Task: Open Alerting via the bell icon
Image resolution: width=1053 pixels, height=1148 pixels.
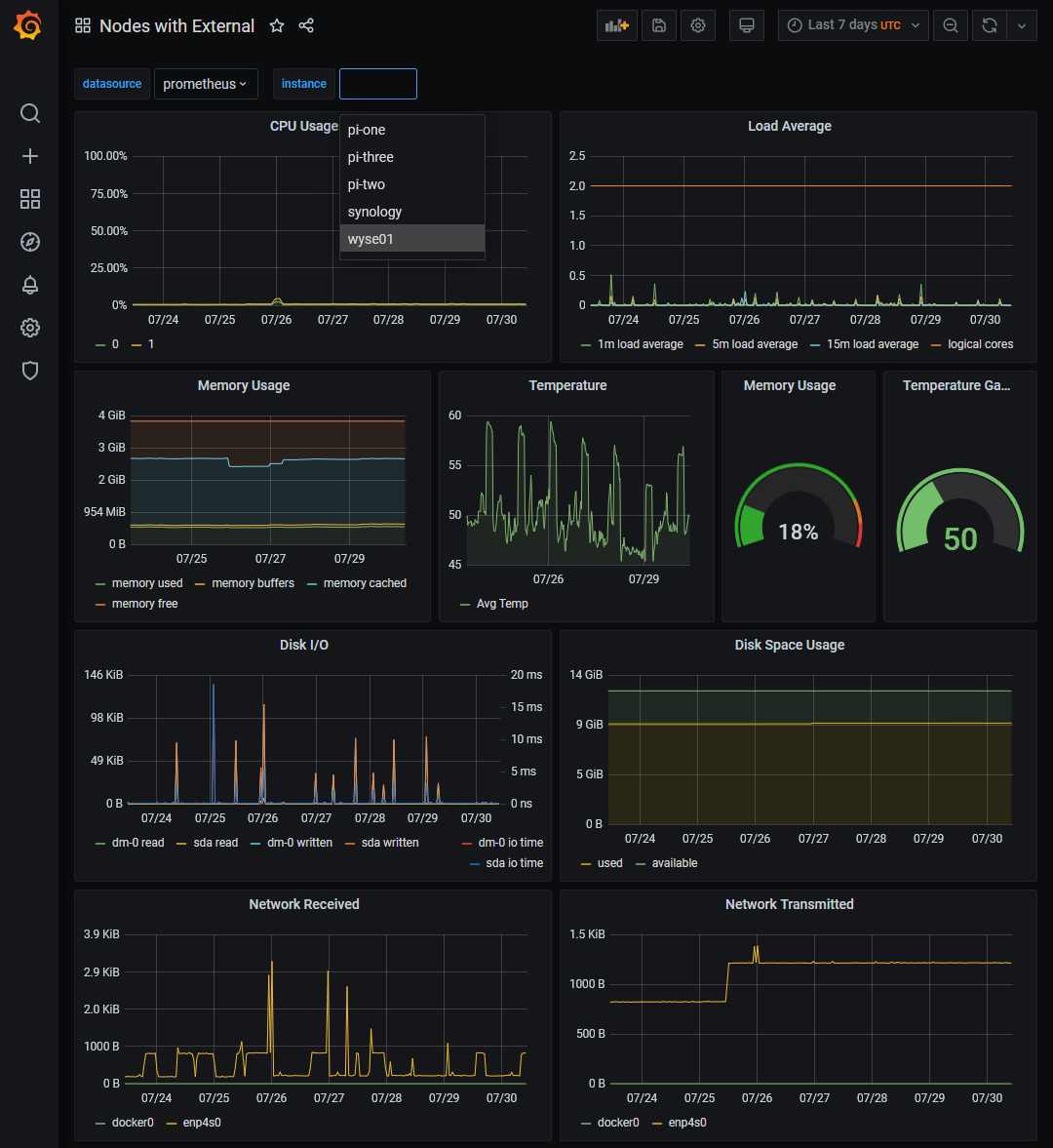Action: click(x=29, y=285)
